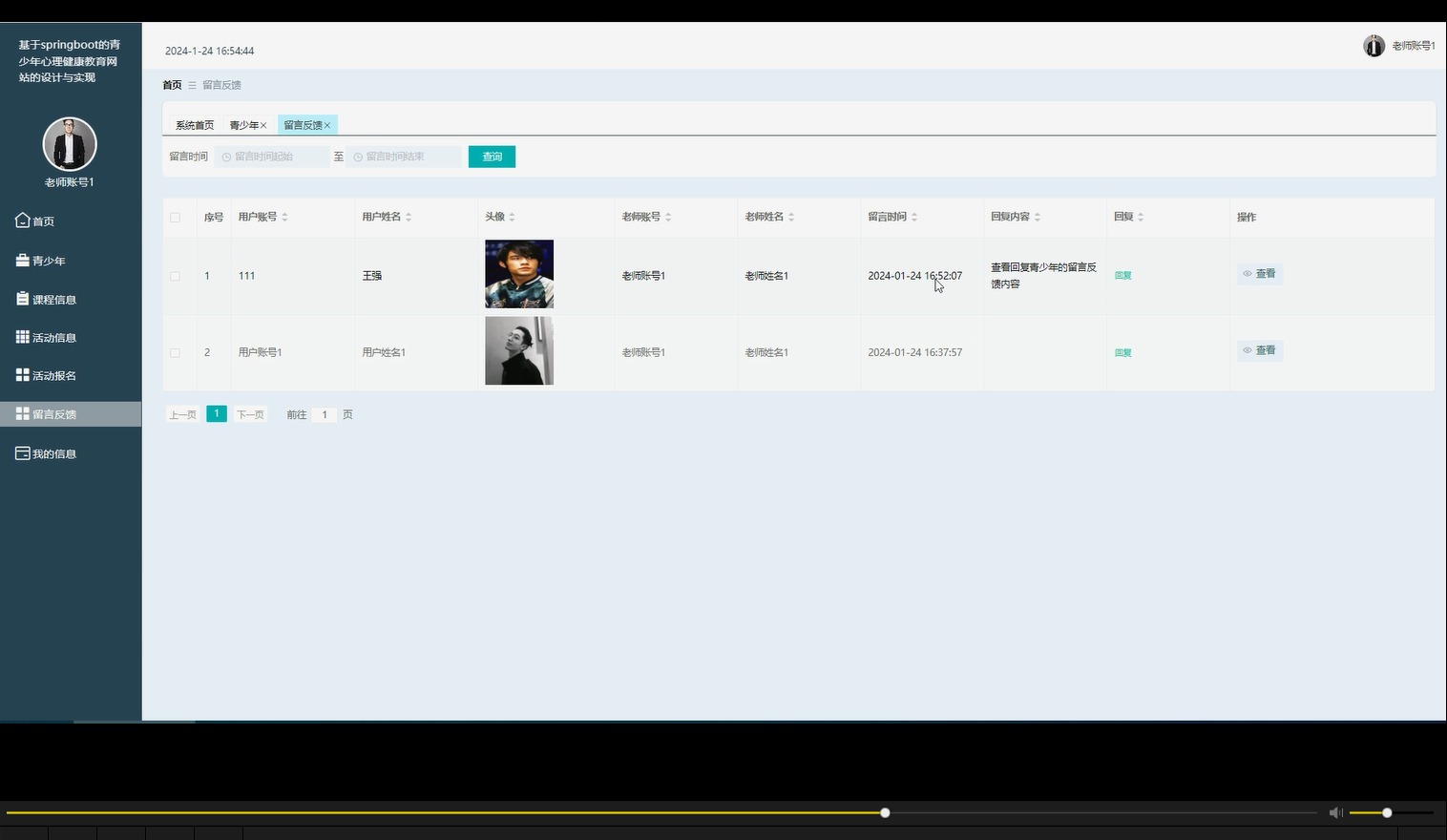The image size is (1447, 840).
Task: Click the grid icon beside 活动信息
Action: pos(23,337)
